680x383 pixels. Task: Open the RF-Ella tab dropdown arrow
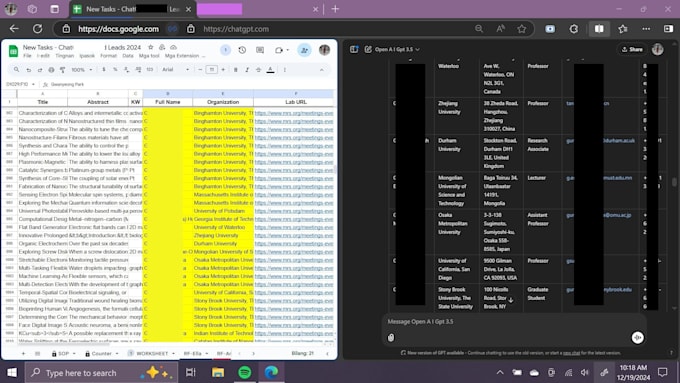pos(206,354)
